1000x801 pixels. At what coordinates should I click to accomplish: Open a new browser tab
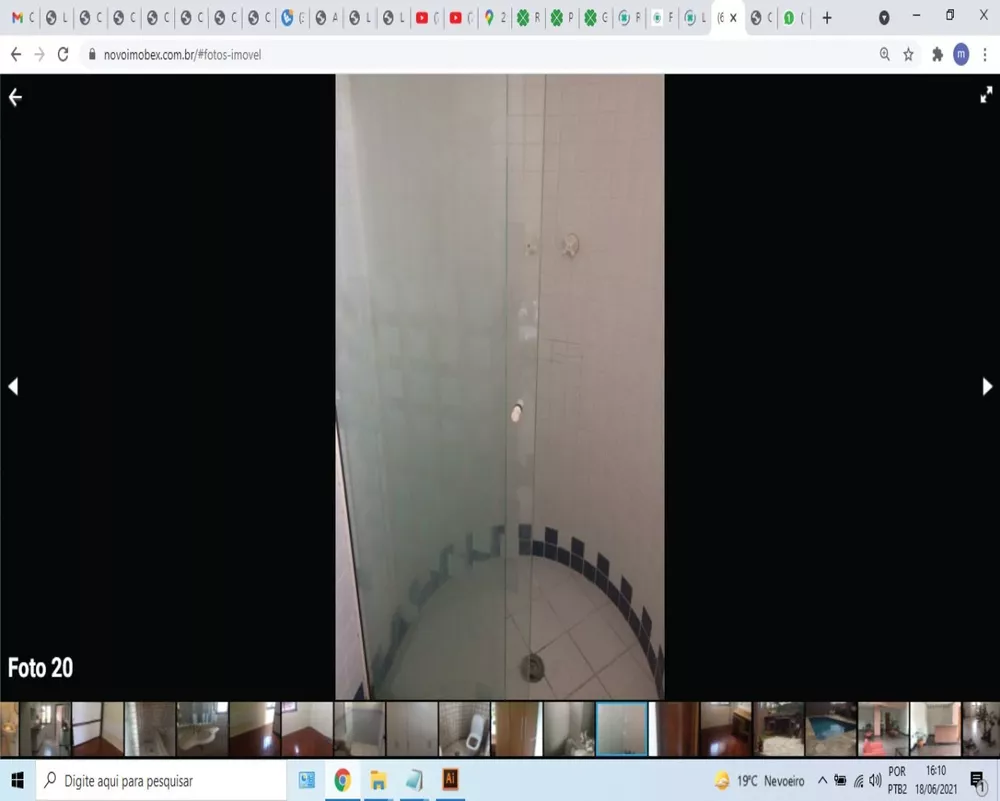(x=827, y=18)
